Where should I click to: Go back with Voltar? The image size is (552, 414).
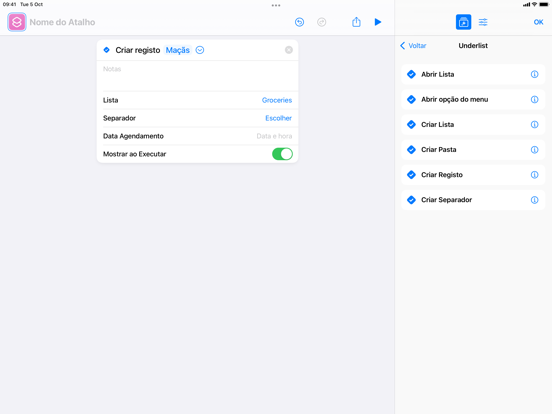413,46
